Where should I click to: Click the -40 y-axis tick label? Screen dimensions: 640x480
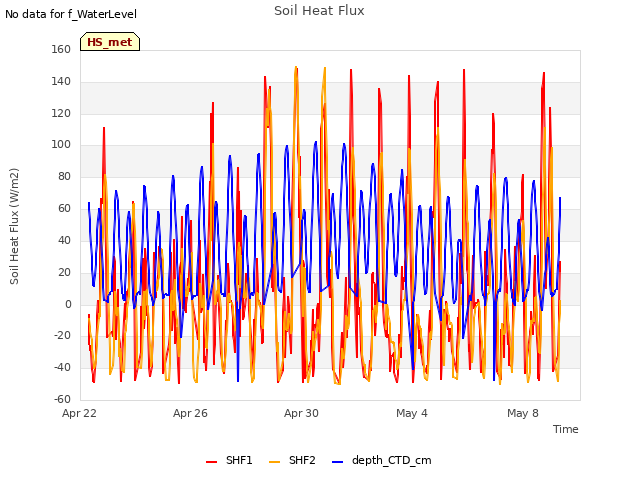click(62, 367)
